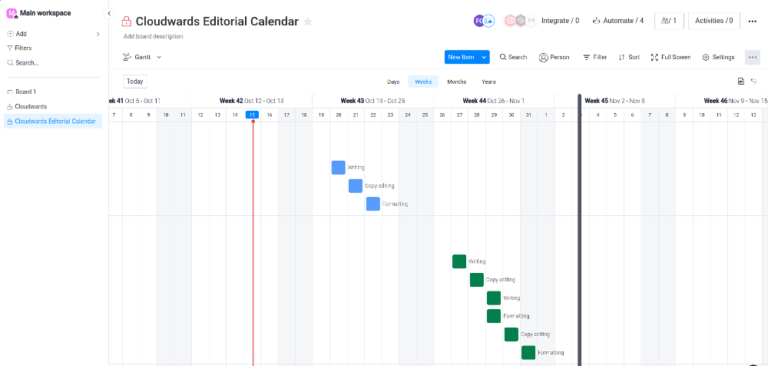The height and width of the screenshot is (366, 768).
Task: Filter by Person
Action: point(554,57)
